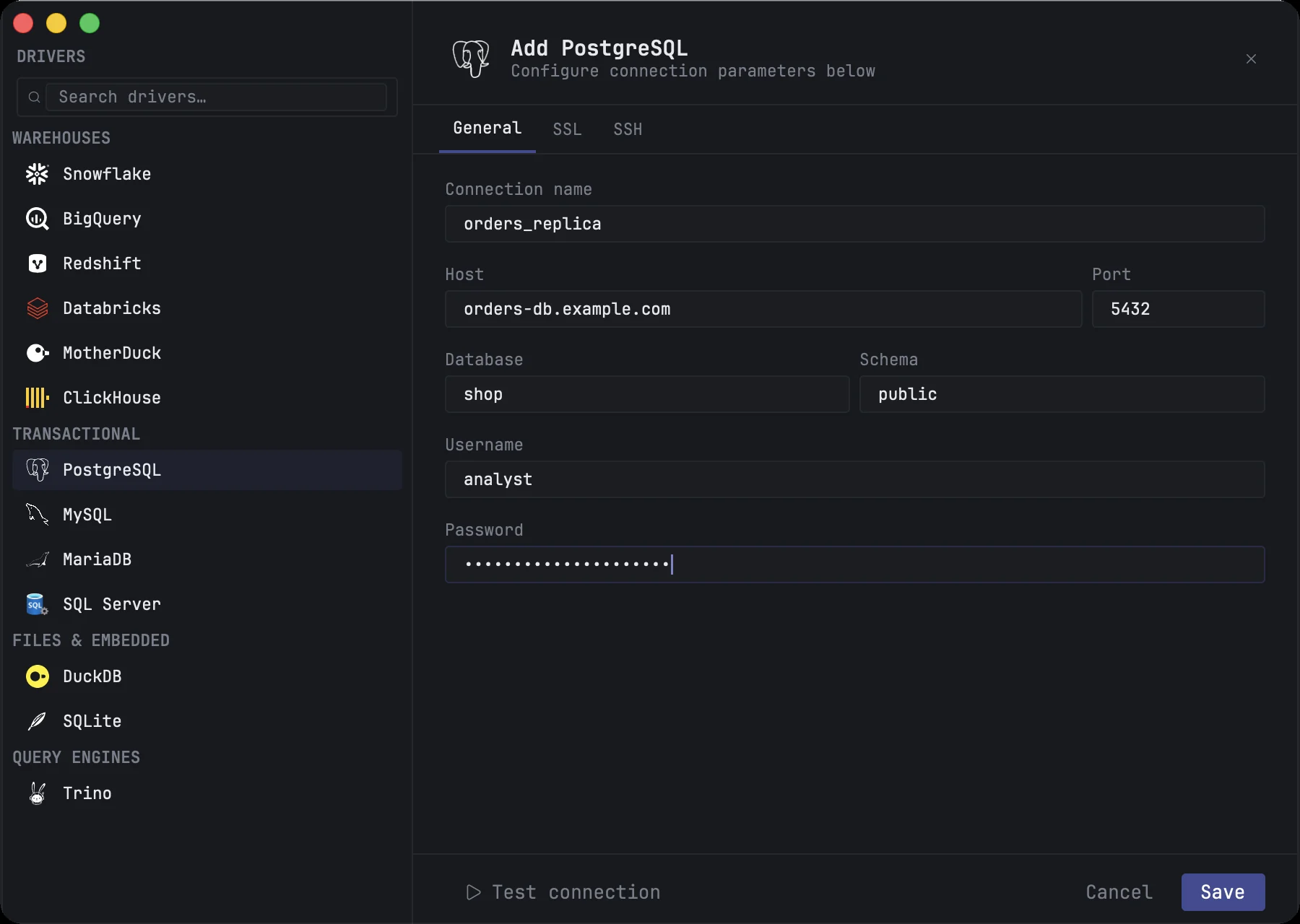Click the red close window button
The height and width of the screenshot is (924, 1300).
(x=23, y=23)
